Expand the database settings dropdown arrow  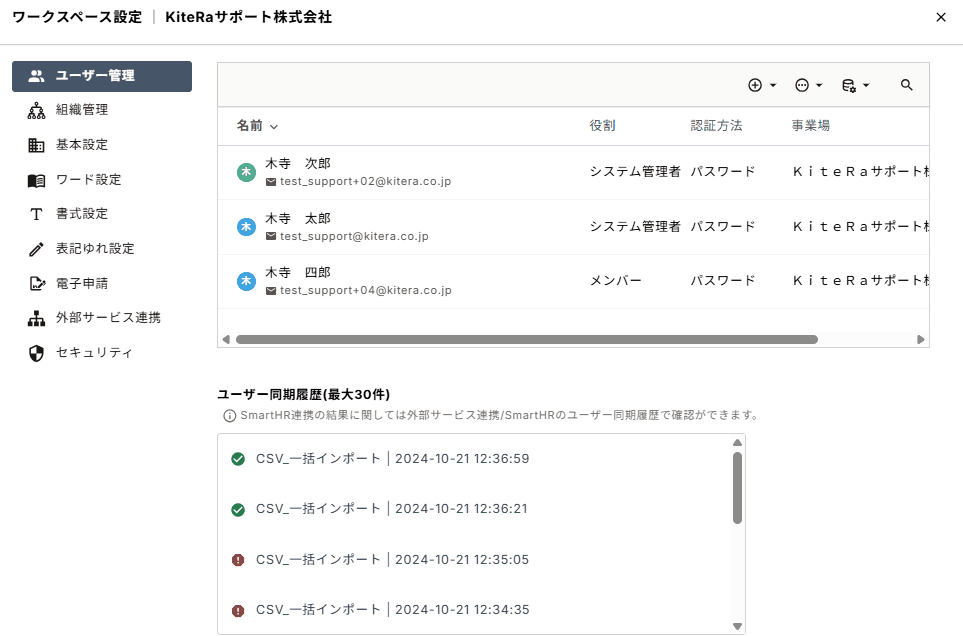(866, 85)
